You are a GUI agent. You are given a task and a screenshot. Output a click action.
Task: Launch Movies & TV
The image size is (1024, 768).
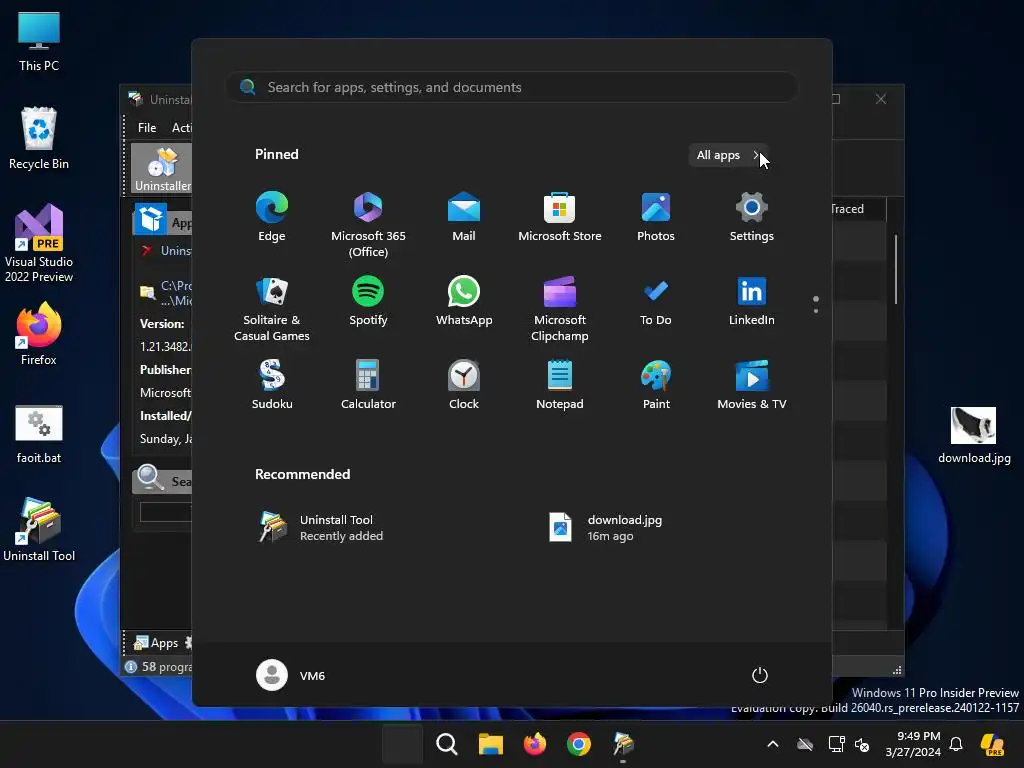pos(752,385)
